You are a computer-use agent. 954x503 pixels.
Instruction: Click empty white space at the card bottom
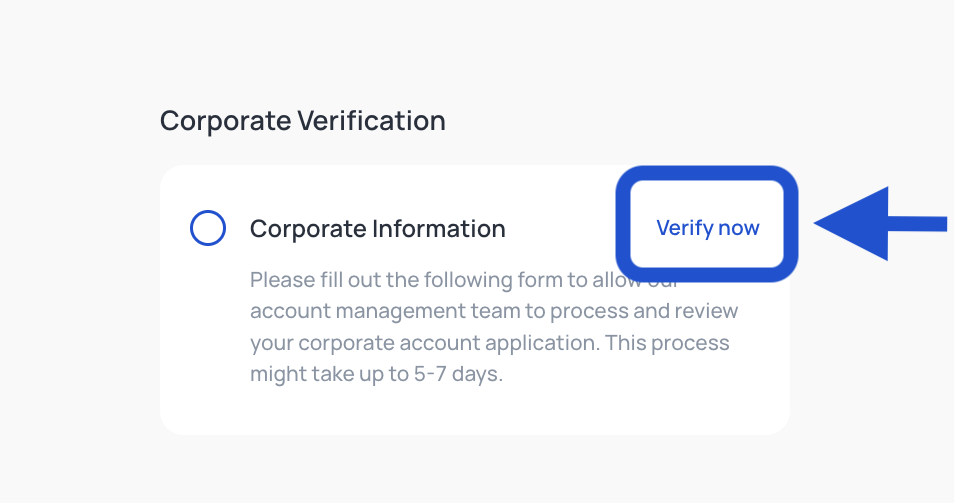coord(475,411)
